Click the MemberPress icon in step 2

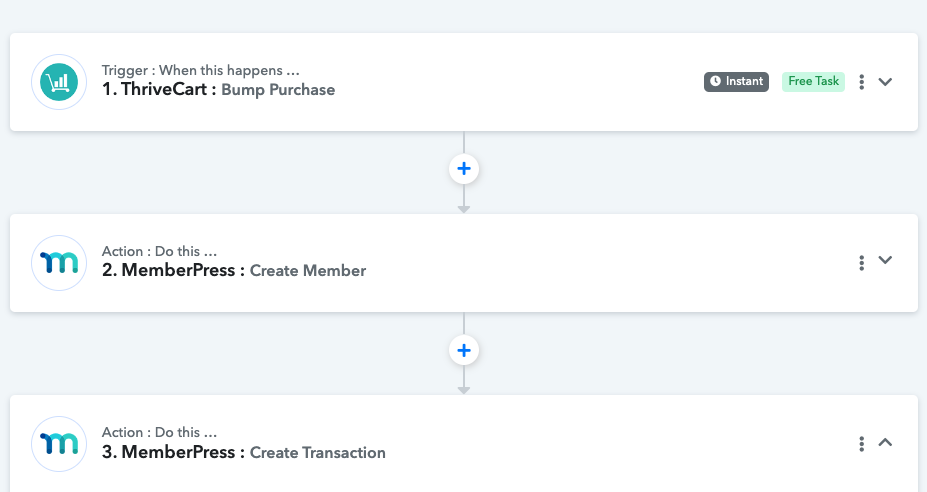(x=59, y=263)
